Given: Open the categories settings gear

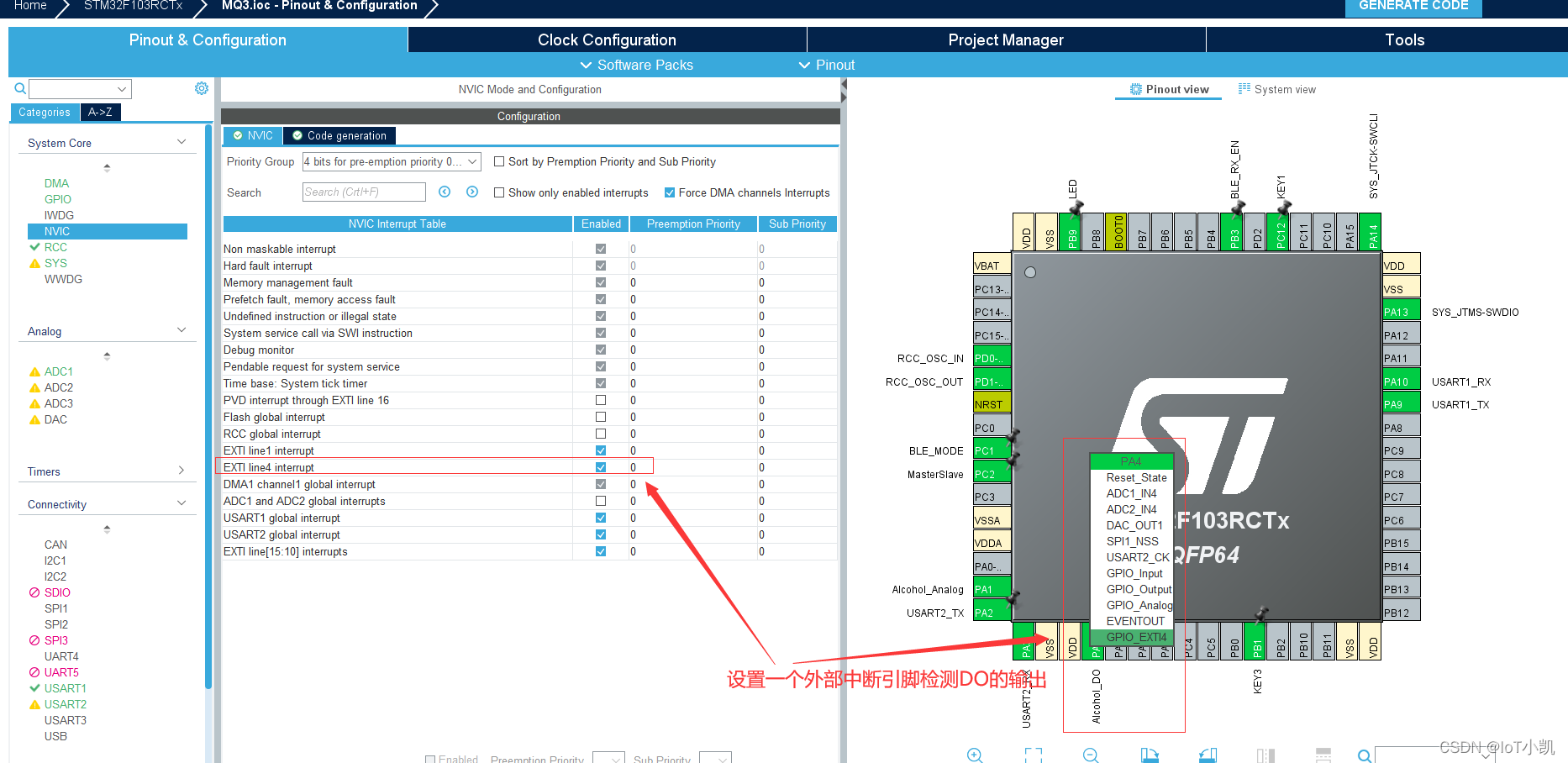Looking at the screenshot, I should click(202, 88).
